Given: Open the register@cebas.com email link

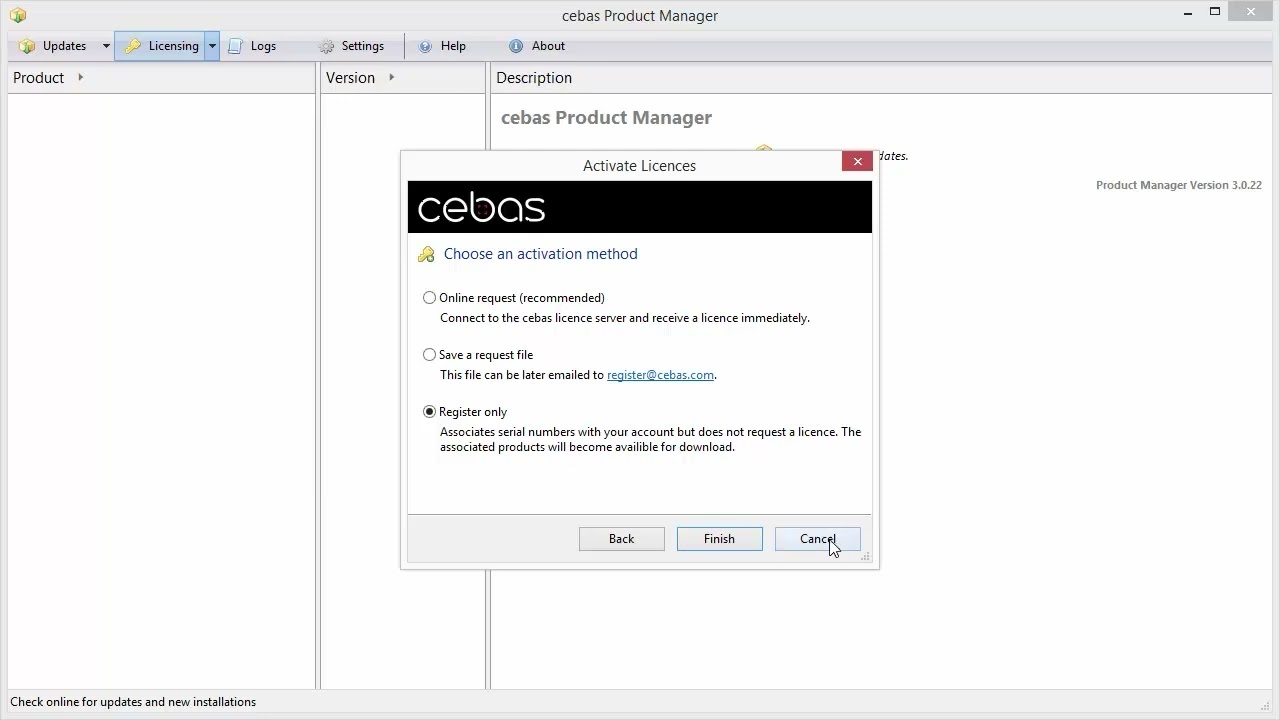Looking at the screenshot, I should pos(660,375).
